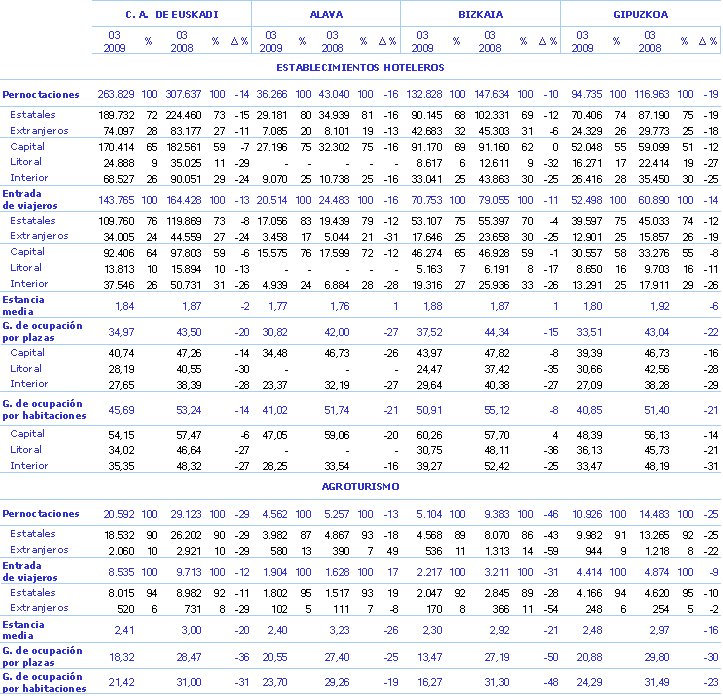Select the Extranjeros value 74.097

tap(119, 131)
